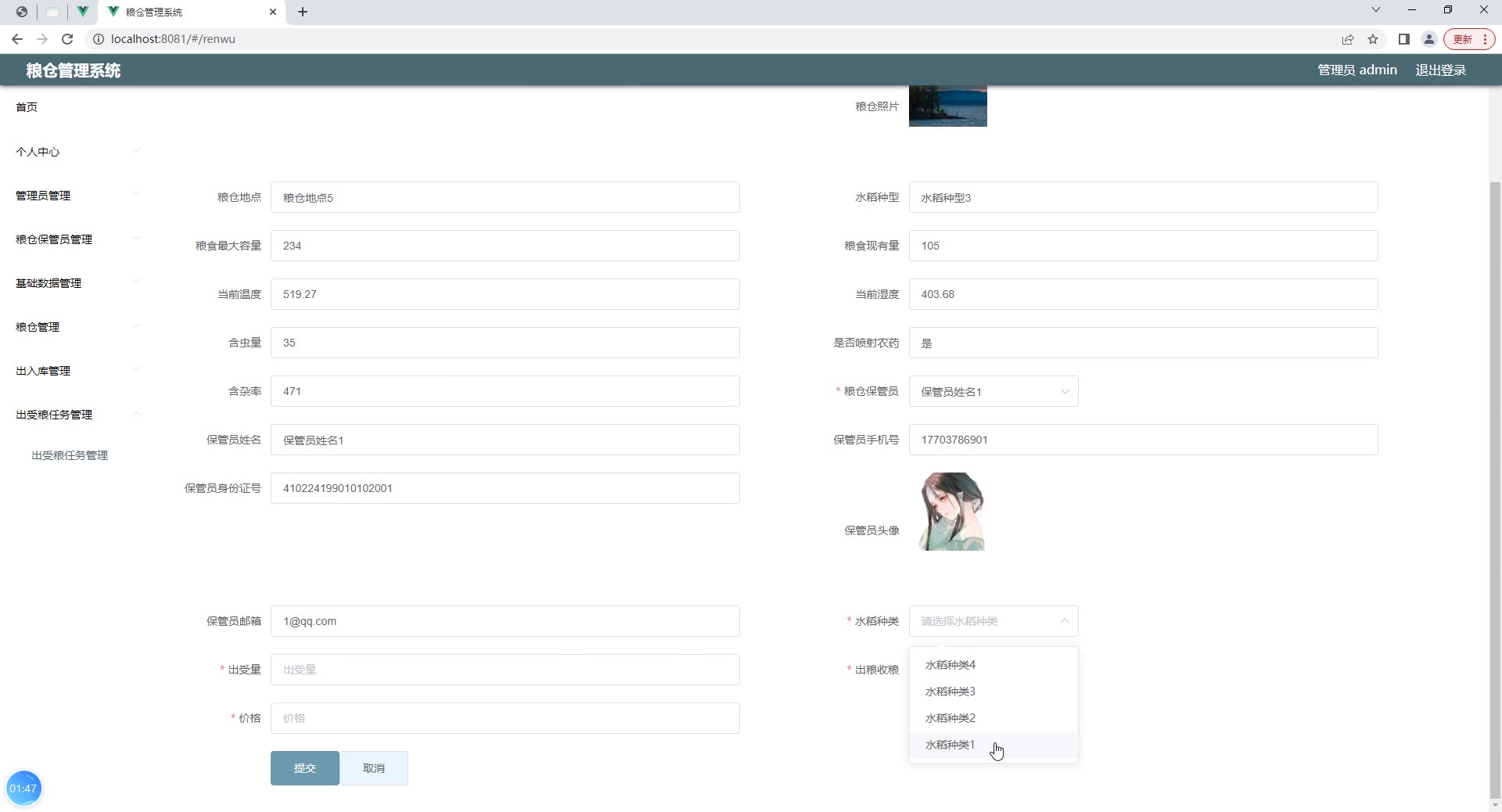Screen dimensions: 1502x812
Task: Open 首页 in sidebar
Action: (27, 107)
